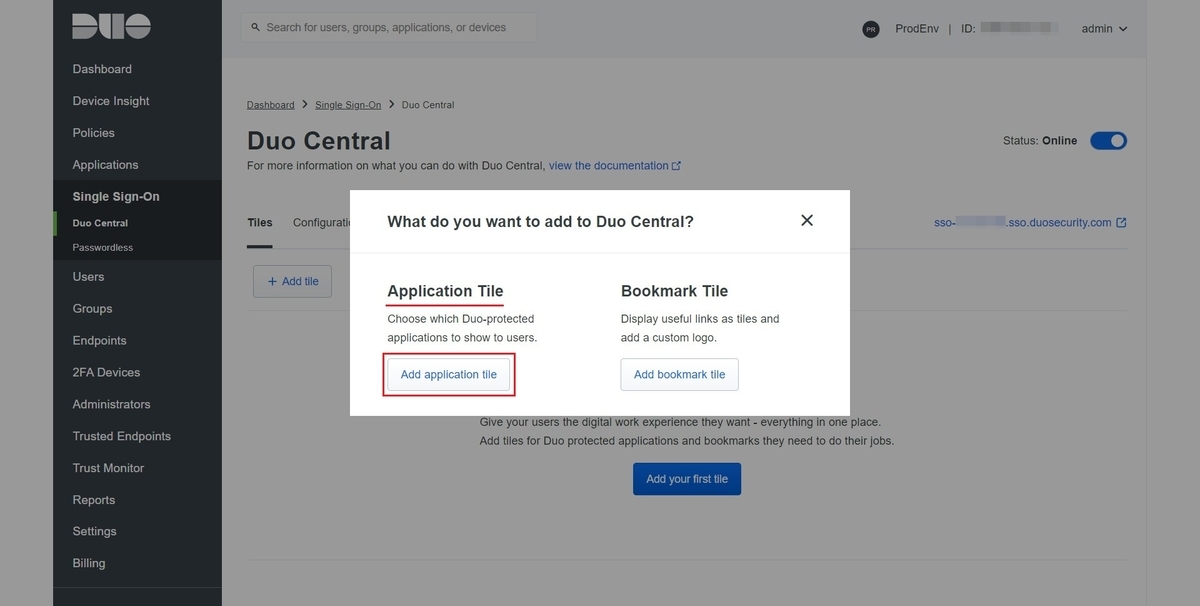Image resolution: width=1200 pixels, height=606 pixels.
Task: Close the Add to Duo Central dialog
Action: point(807,220)
